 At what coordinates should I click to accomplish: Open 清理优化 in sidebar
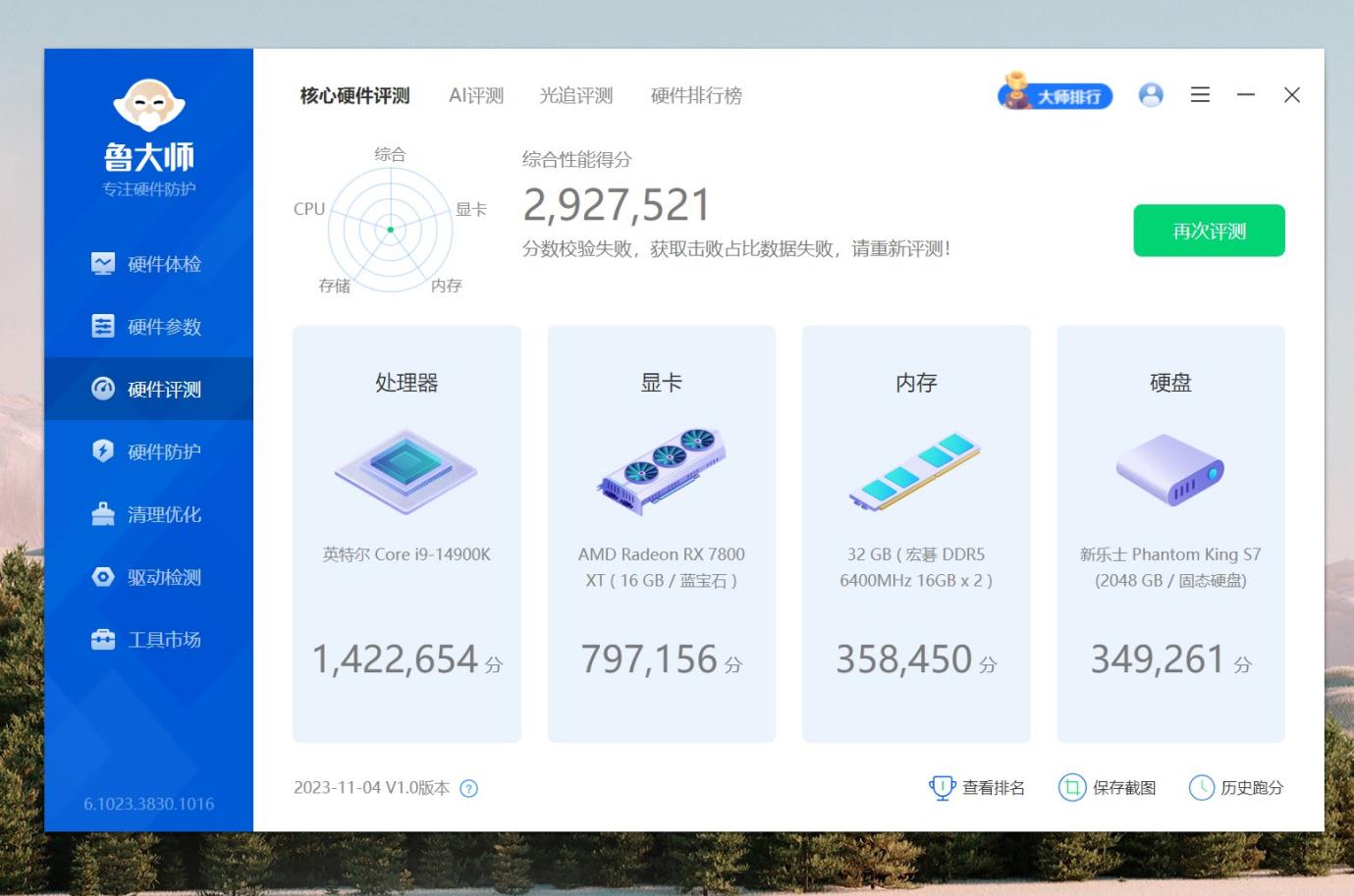(x=148, y=514)
